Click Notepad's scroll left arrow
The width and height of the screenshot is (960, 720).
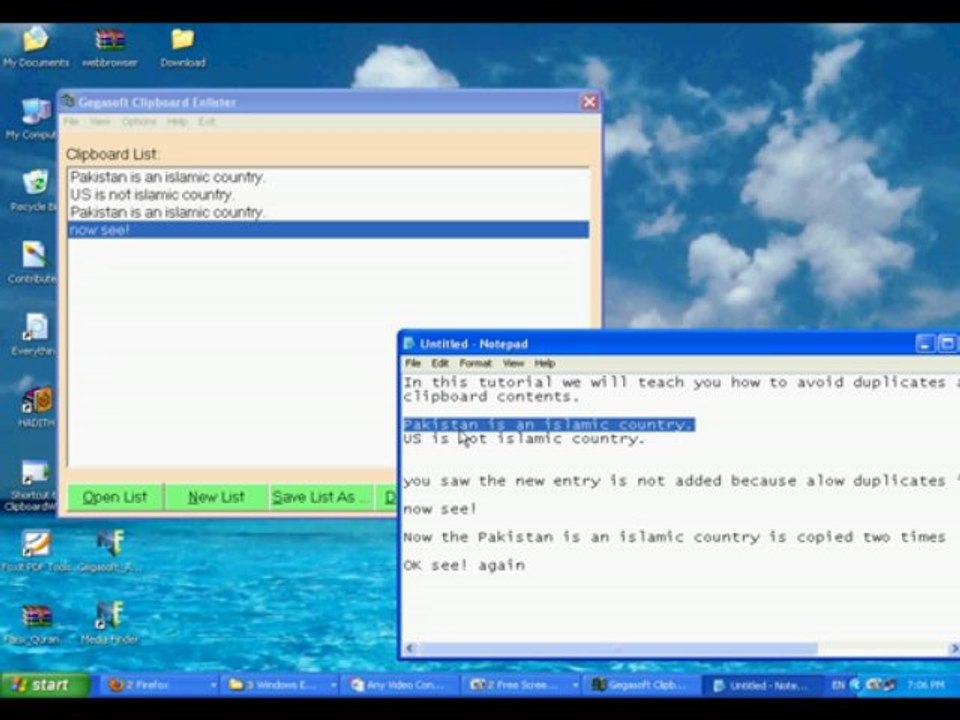410,648
